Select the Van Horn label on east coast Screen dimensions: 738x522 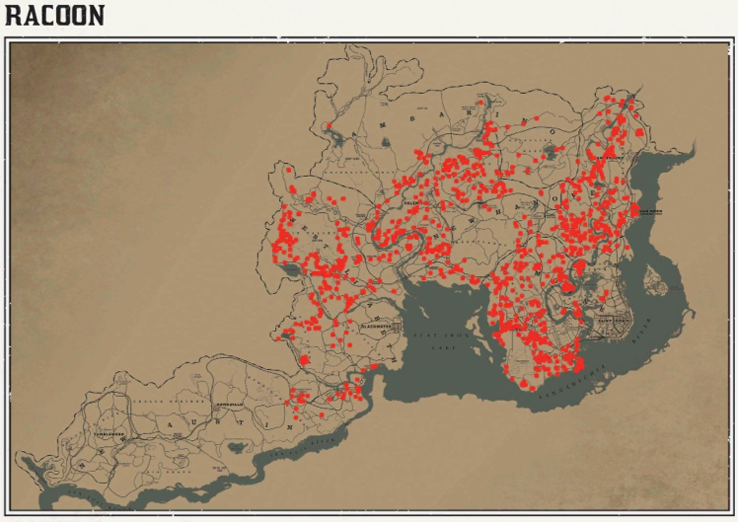tap(651, 211)
